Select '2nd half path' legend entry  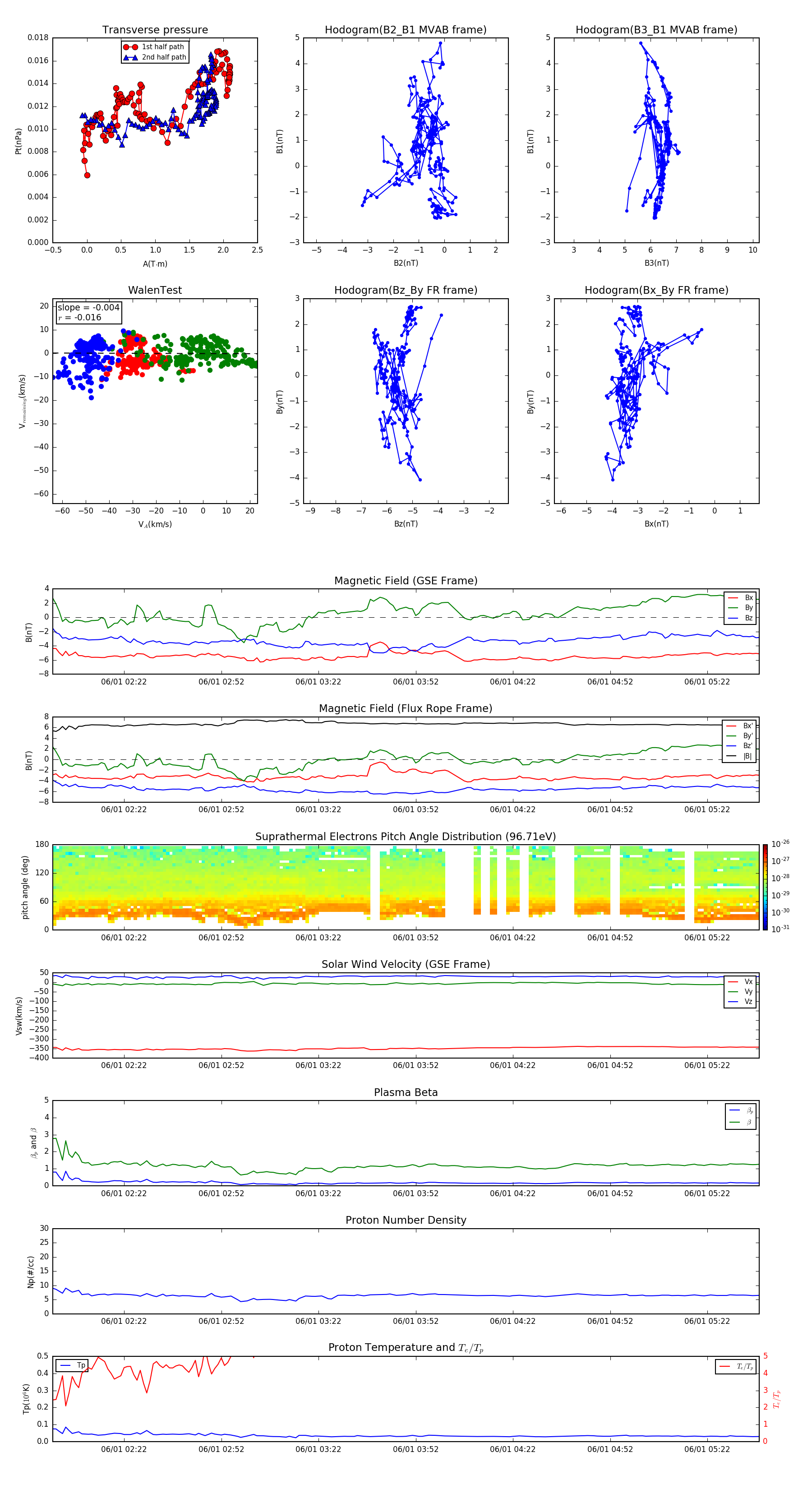155,57
